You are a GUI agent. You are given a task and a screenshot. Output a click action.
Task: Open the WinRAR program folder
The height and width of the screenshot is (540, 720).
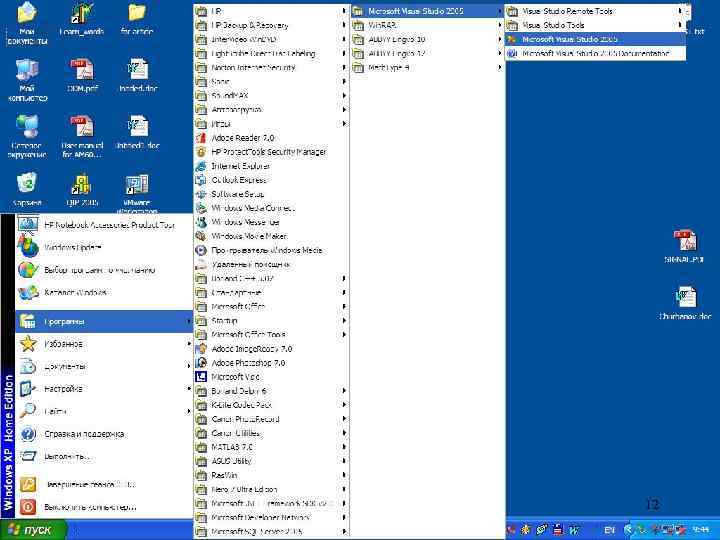pyautogui.click(x=427, y=25)
